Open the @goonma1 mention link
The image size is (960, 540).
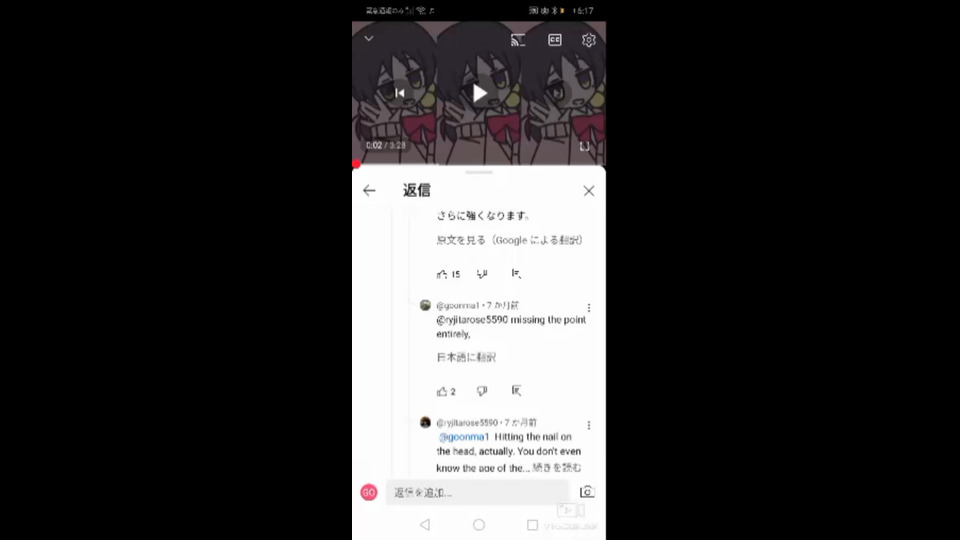tap(463, 437)
